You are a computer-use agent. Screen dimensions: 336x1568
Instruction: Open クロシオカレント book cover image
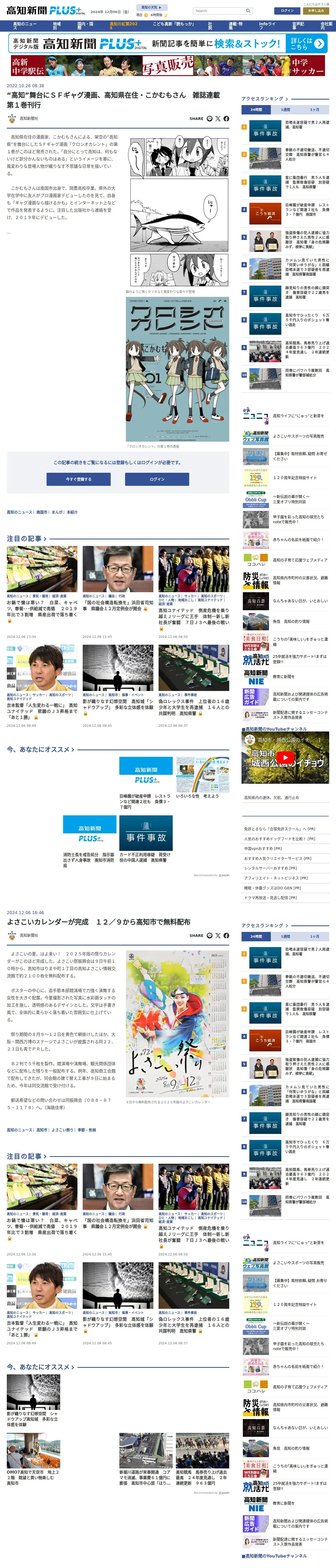point(177,370)
